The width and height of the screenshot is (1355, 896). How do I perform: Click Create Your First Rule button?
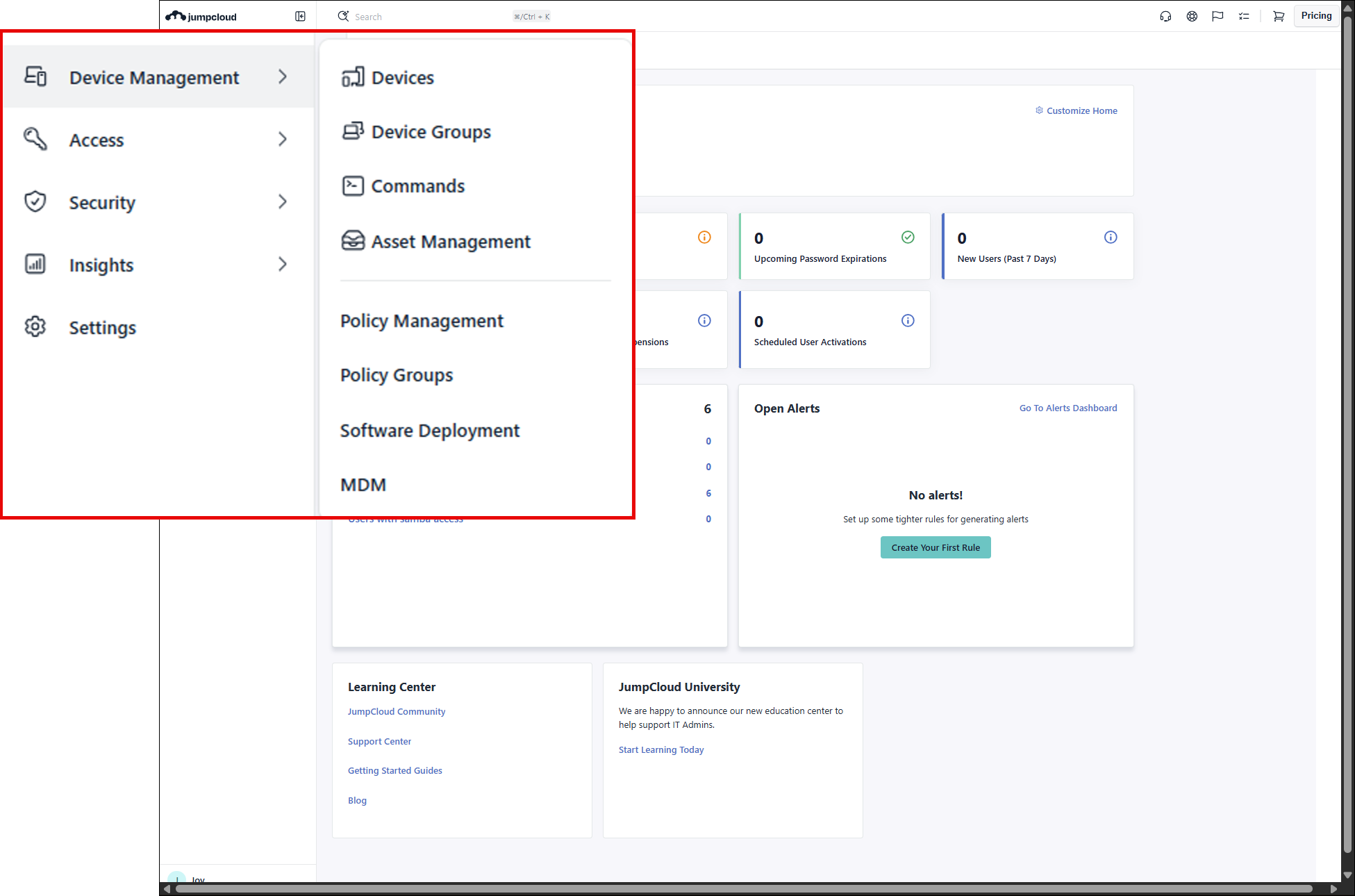[x=935, y=547]
